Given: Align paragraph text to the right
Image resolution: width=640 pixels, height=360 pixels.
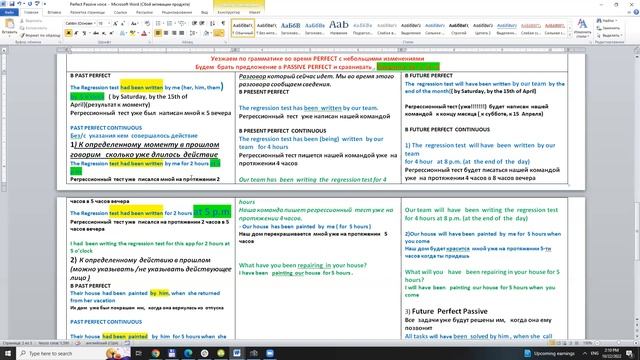Looking at the screenshot, I should tap(174, 33).
